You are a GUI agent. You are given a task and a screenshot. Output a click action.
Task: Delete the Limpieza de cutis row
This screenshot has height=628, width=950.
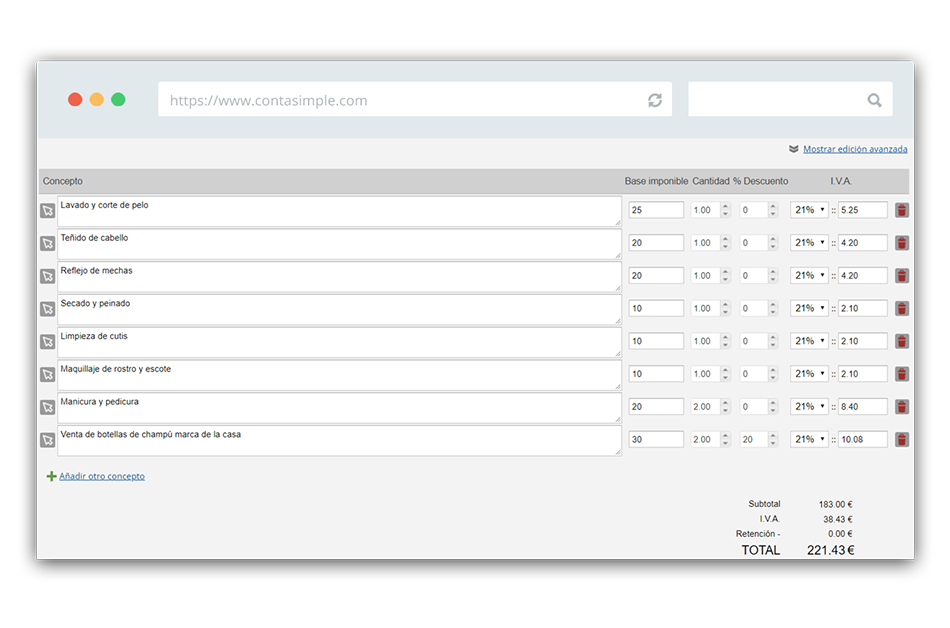click(902, 341)
